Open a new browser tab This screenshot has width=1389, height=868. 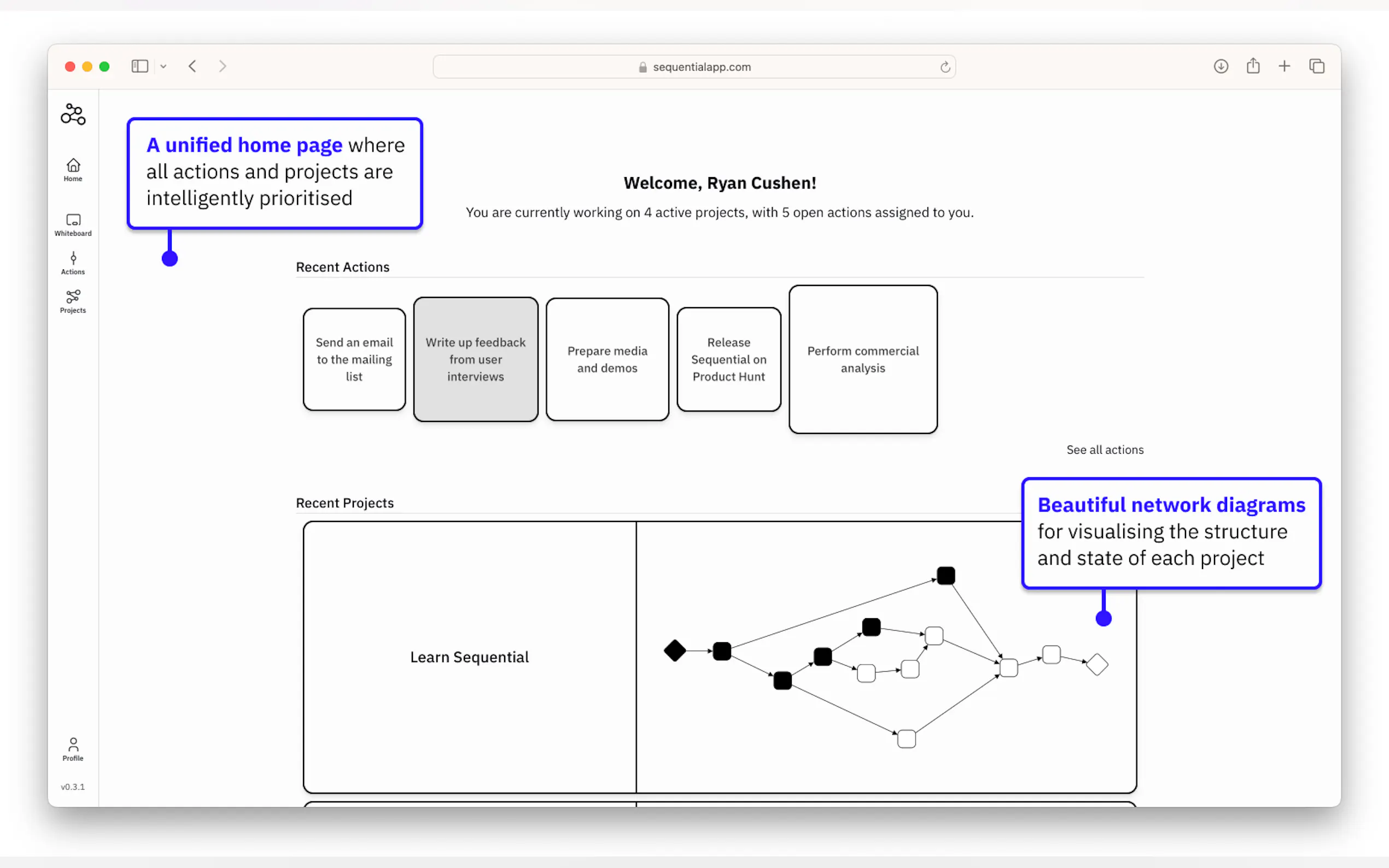click(1285, 67)
